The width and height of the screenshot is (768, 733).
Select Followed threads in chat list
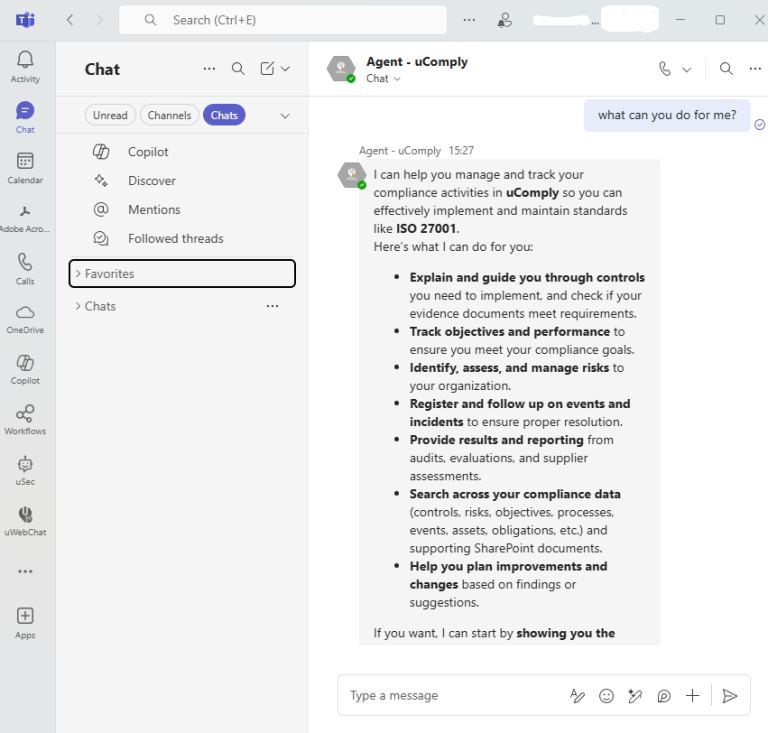pyautogui.click(x=175, y=238)
